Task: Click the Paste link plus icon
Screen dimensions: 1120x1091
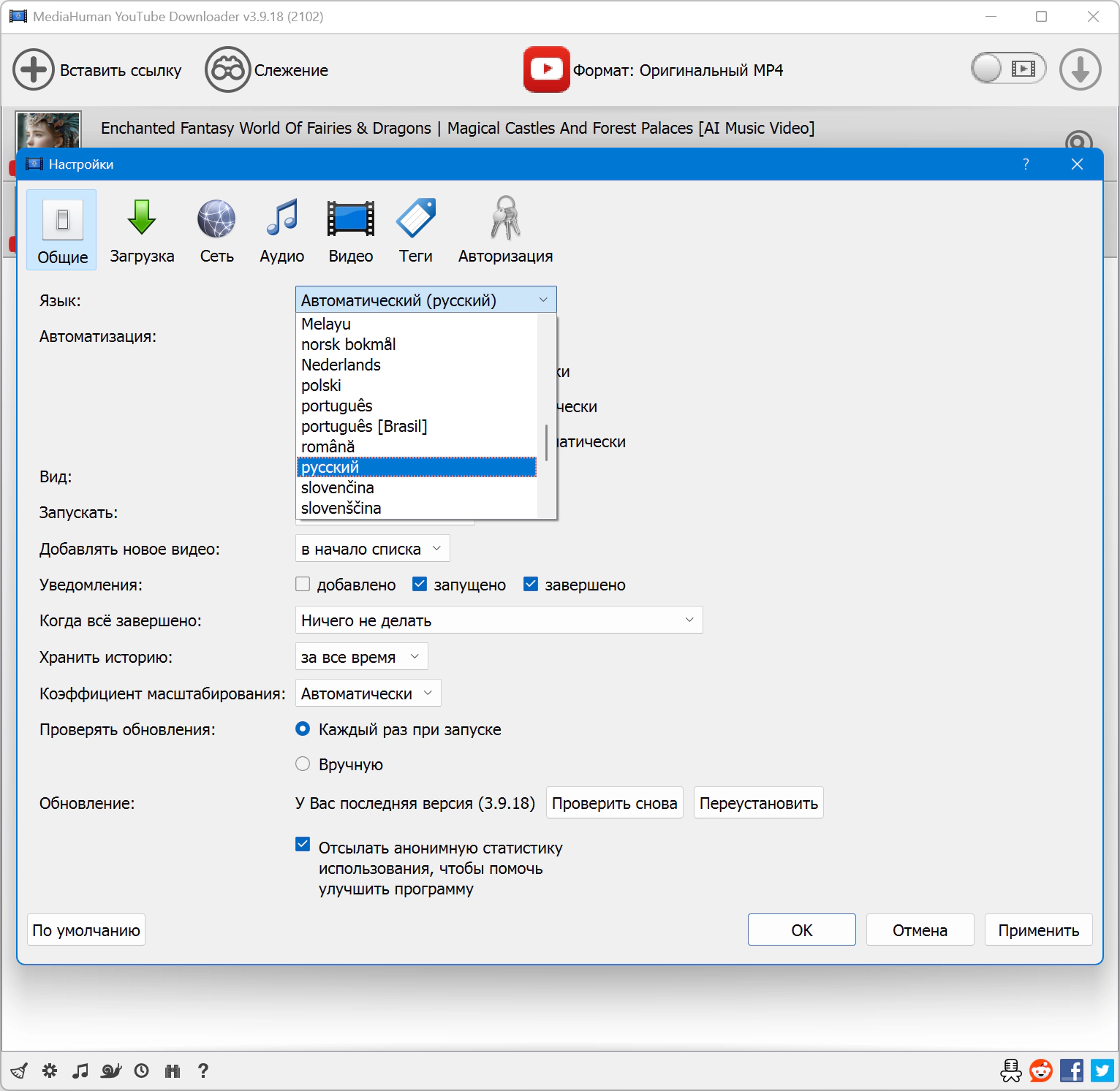Action: point(33,70)
